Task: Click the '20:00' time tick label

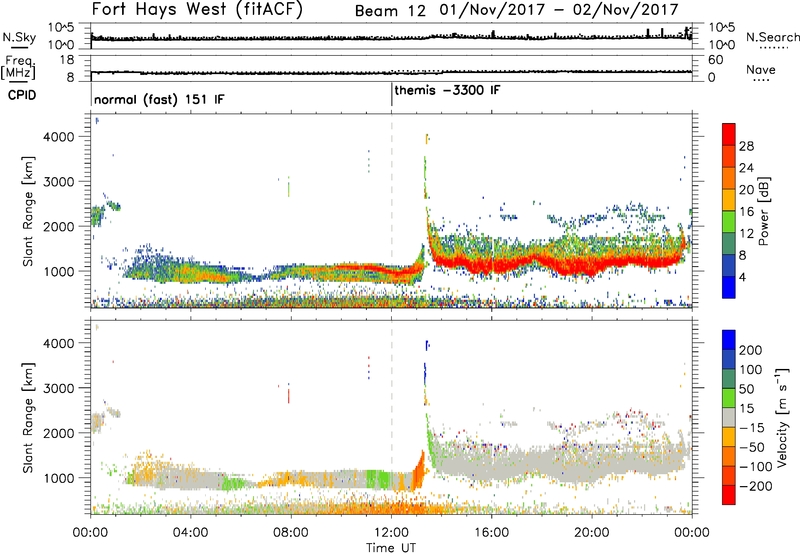Action: 591,533
